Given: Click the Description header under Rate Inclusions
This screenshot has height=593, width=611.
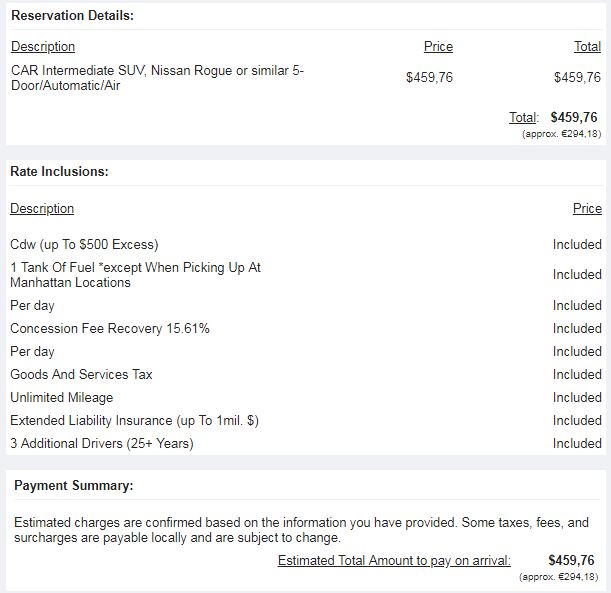Looking at the screenshot, I should tap(42, 208).
